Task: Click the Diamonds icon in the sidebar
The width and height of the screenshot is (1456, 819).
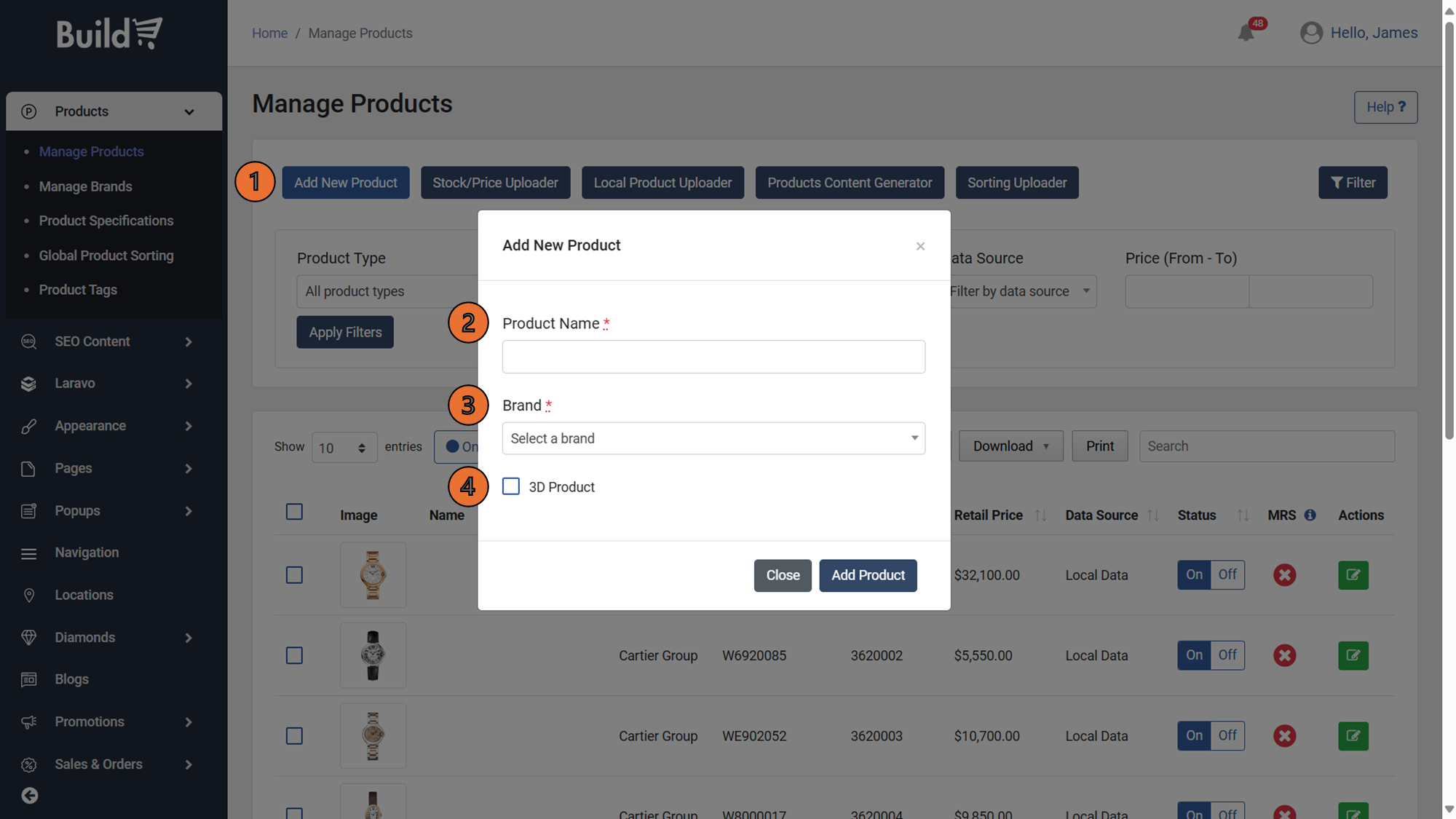Action: click(29, 637)
